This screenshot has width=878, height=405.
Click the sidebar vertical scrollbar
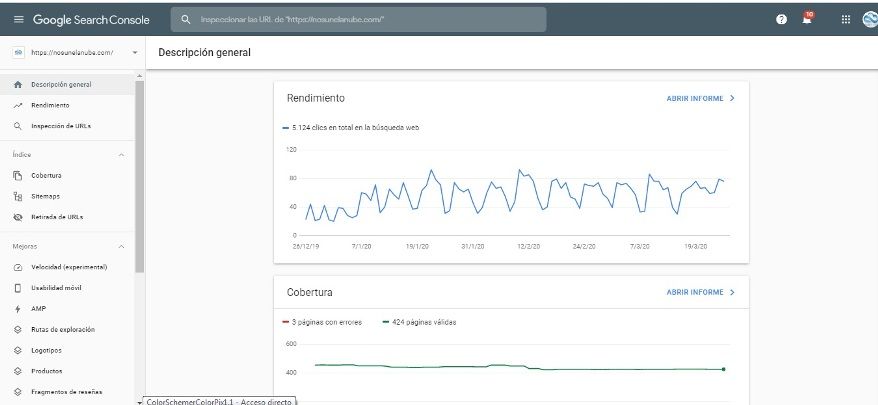pos(139,176)
